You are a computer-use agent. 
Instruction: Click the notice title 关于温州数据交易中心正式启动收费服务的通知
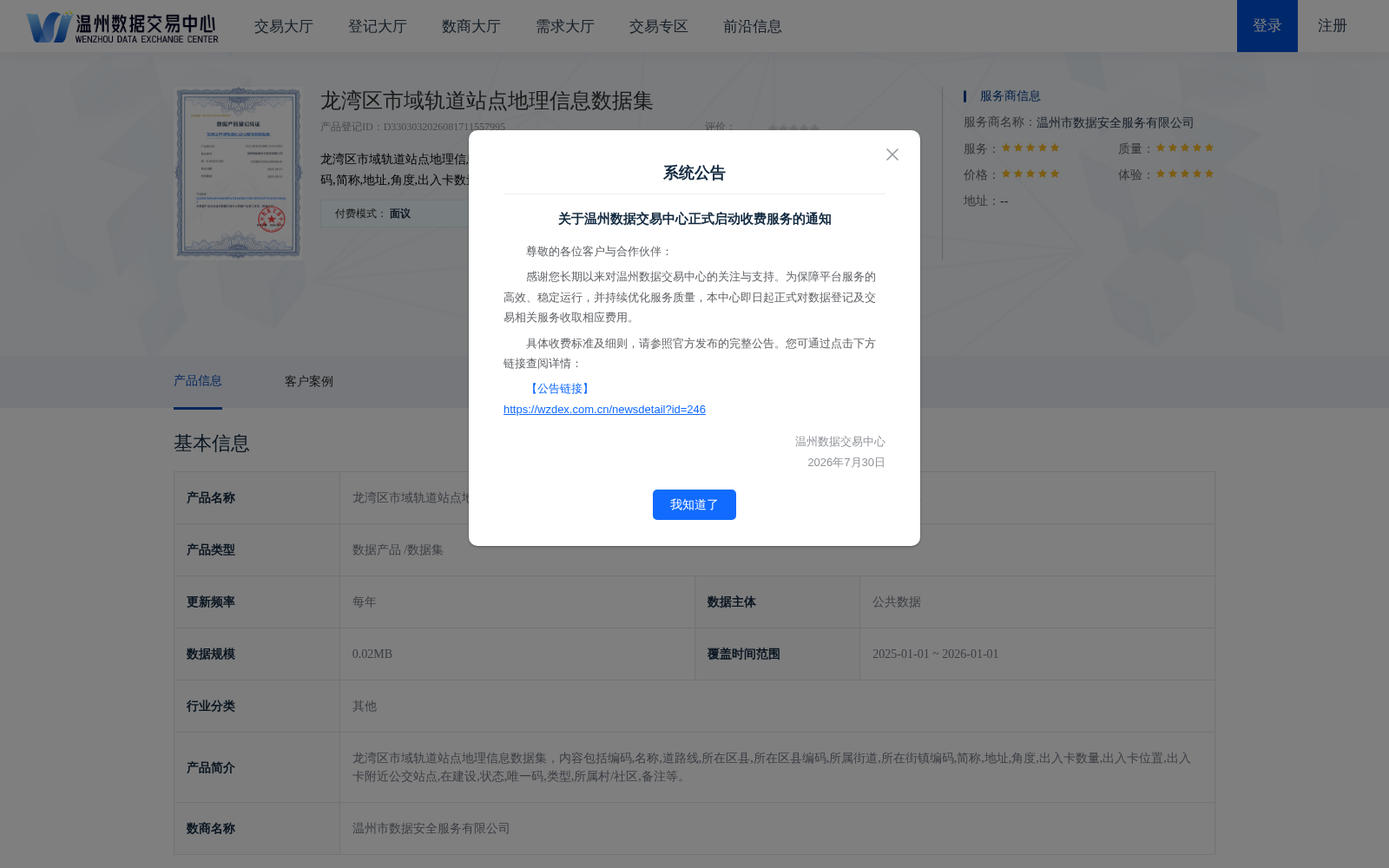pos(694,220)
